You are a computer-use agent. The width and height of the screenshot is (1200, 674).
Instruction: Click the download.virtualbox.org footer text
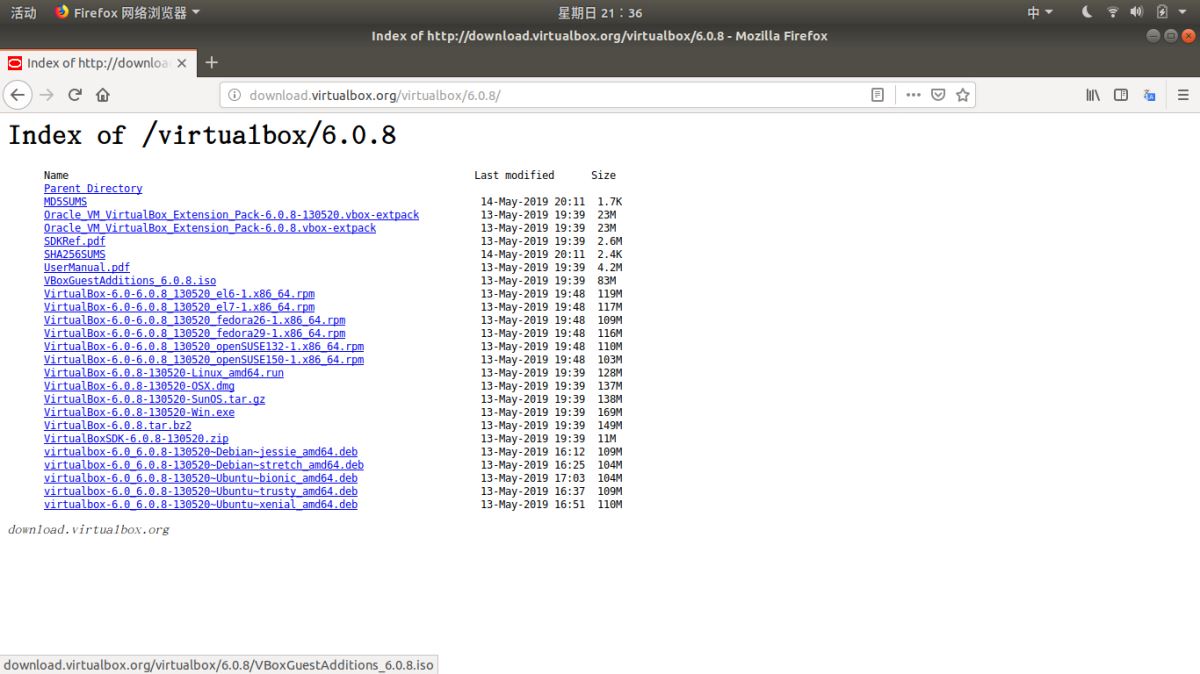(89, 529)
